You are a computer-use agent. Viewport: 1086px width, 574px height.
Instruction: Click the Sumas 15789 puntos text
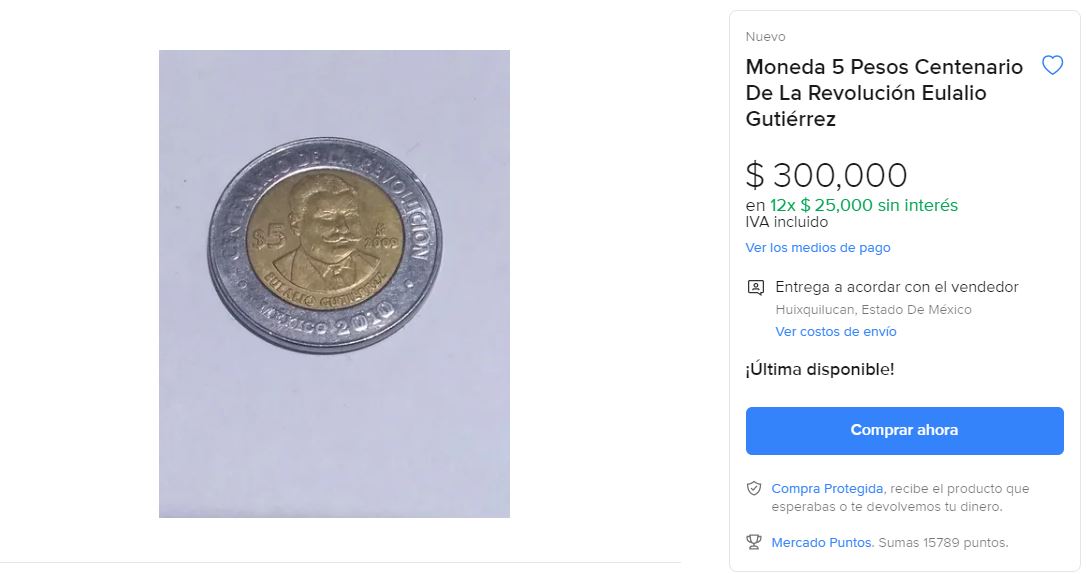pos(943,543)
